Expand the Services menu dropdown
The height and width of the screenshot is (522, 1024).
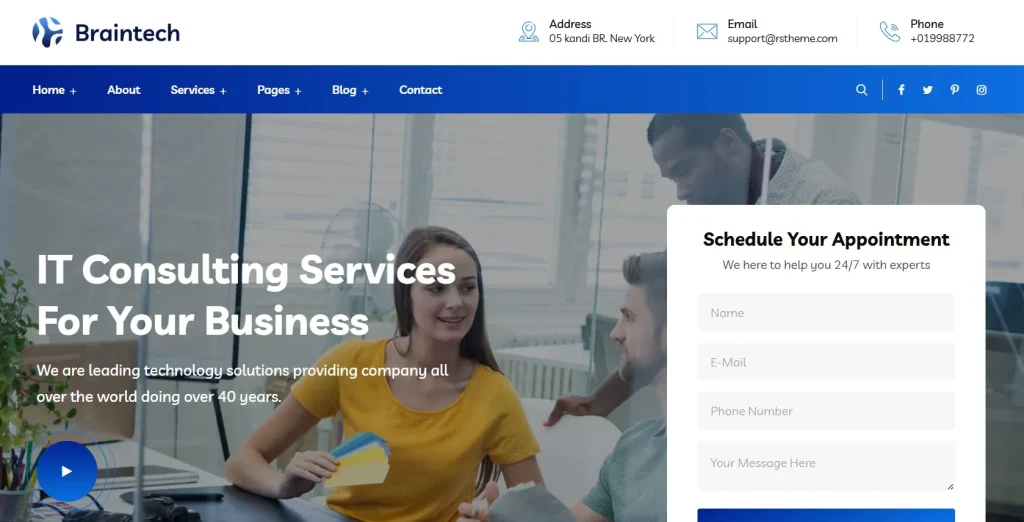point(199,90)
